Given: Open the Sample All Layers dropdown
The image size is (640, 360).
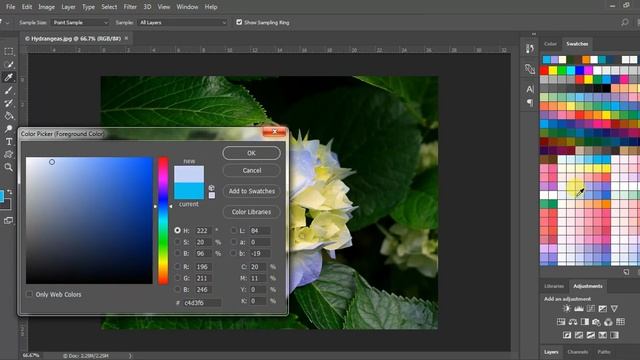Looking at the screenshot, I should click(182, 22).
